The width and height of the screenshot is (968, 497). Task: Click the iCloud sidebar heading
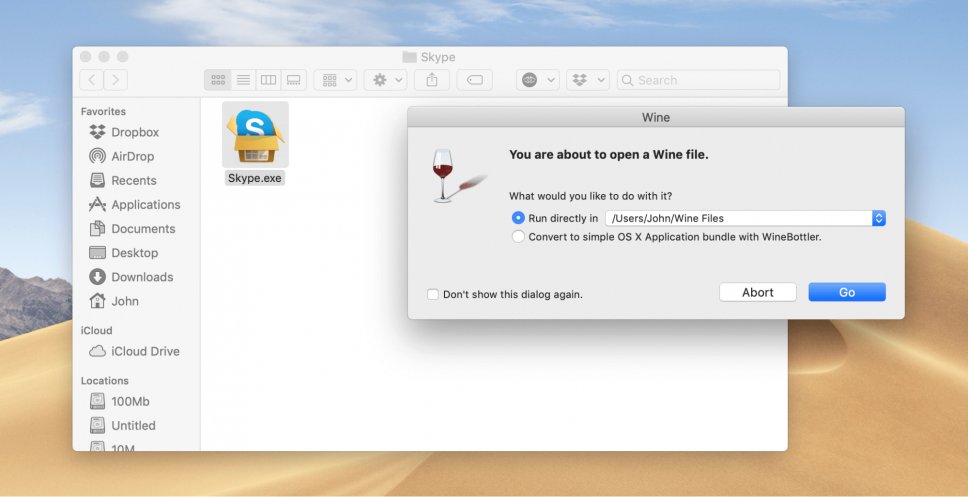coord(96,331)
